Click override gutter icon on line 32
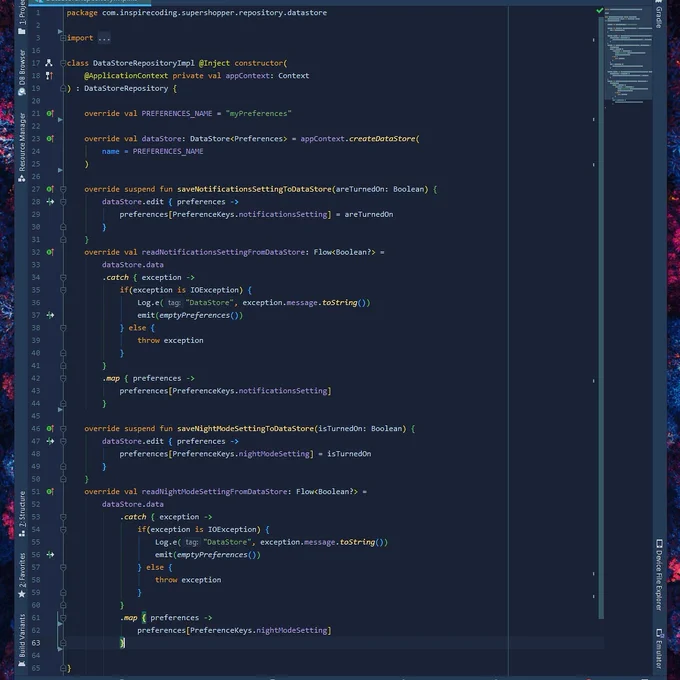The height and width of the screenshot is (680, 680). click(50, 252)
